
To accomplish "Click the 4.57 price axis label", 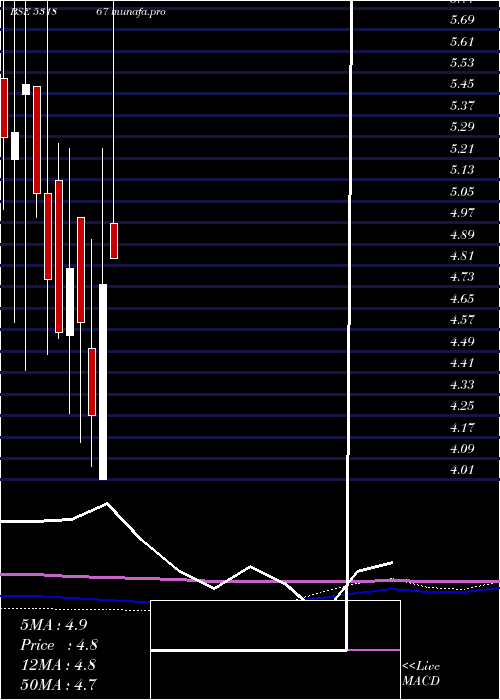I will (x=462, y=320).
